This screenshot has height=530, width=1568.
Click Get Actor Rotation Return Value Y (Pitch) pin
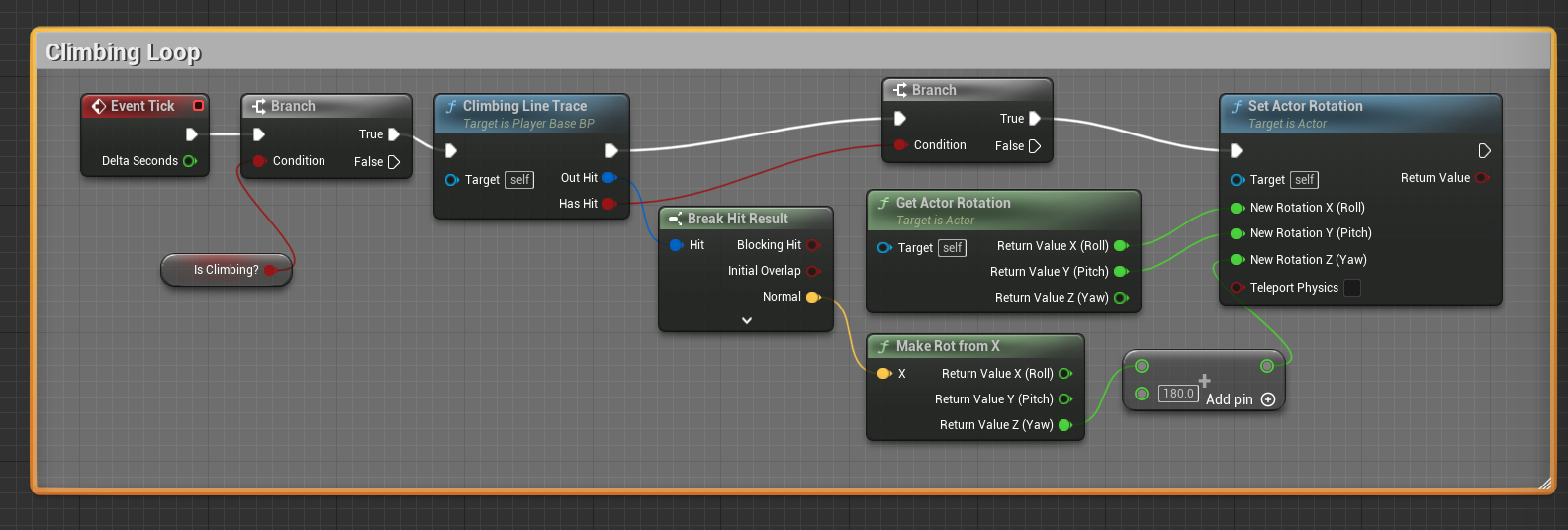coord(1121,272)
